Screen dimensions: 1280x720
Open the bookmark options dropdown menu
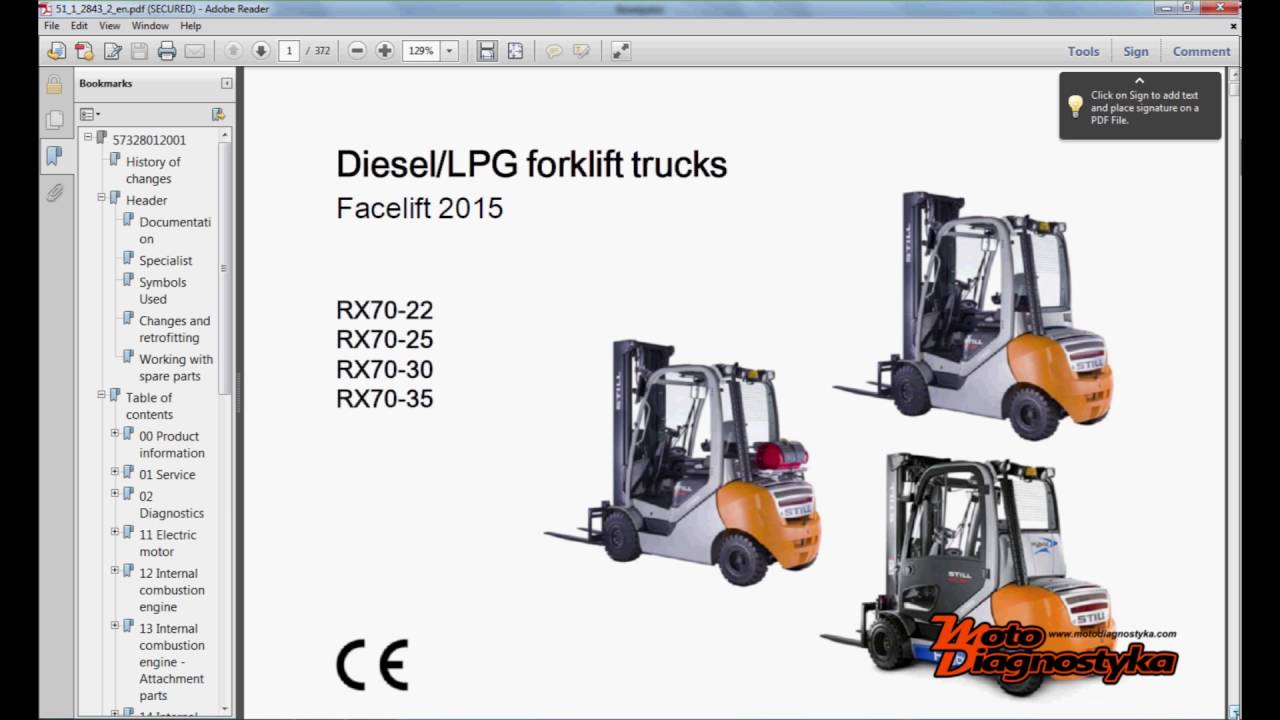(90, 114)
